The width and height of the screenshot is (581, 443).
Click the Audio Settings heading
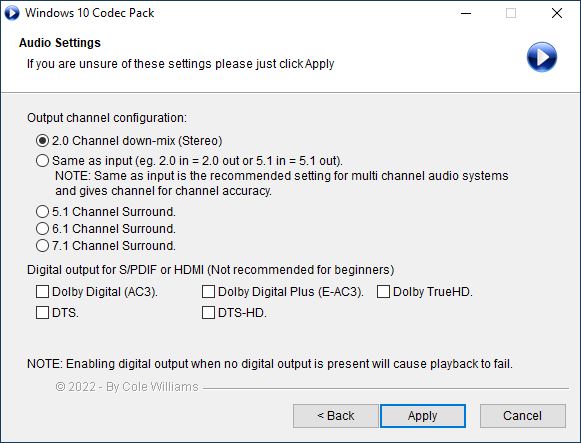(60, 43)
